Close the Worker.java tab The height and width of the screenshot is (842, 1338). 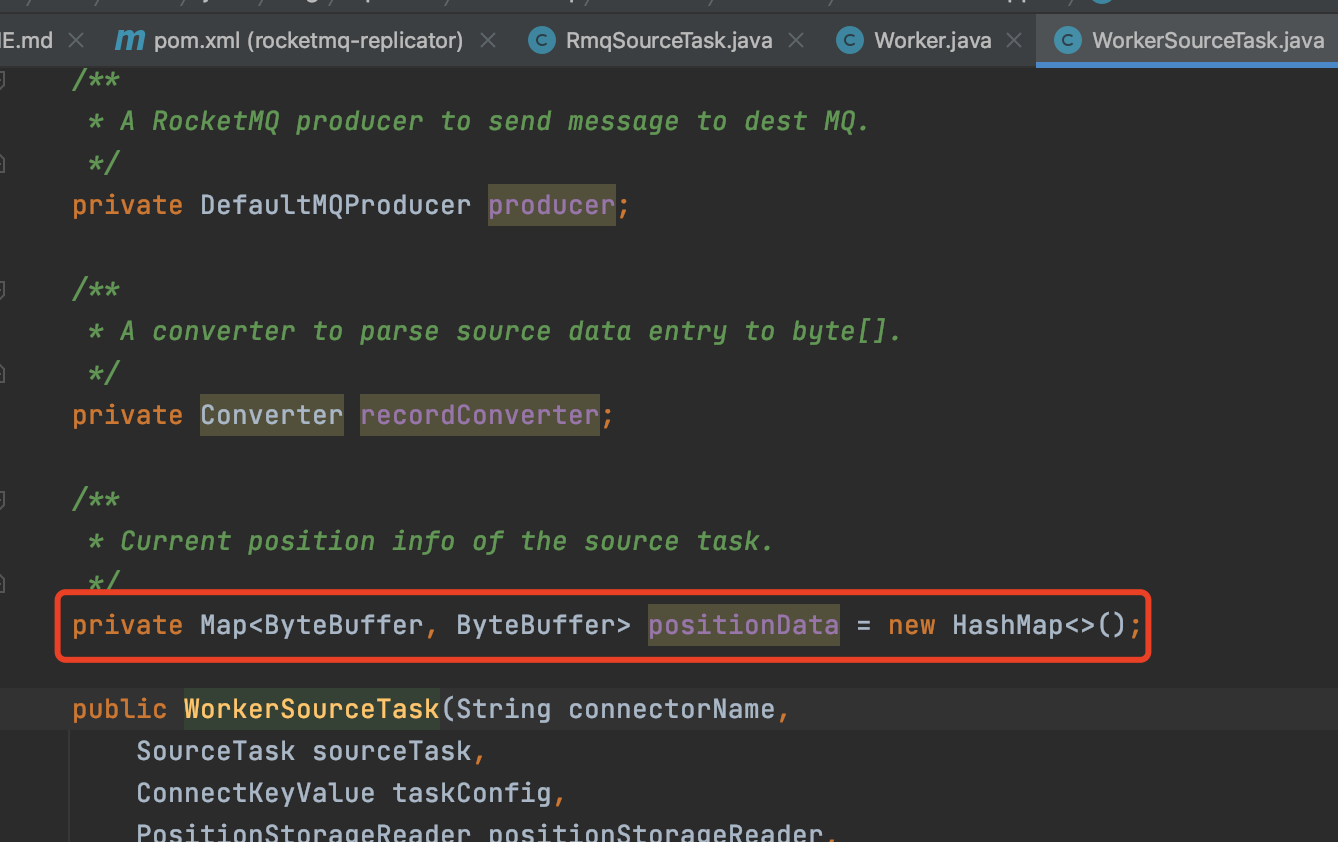[1014, 41]
